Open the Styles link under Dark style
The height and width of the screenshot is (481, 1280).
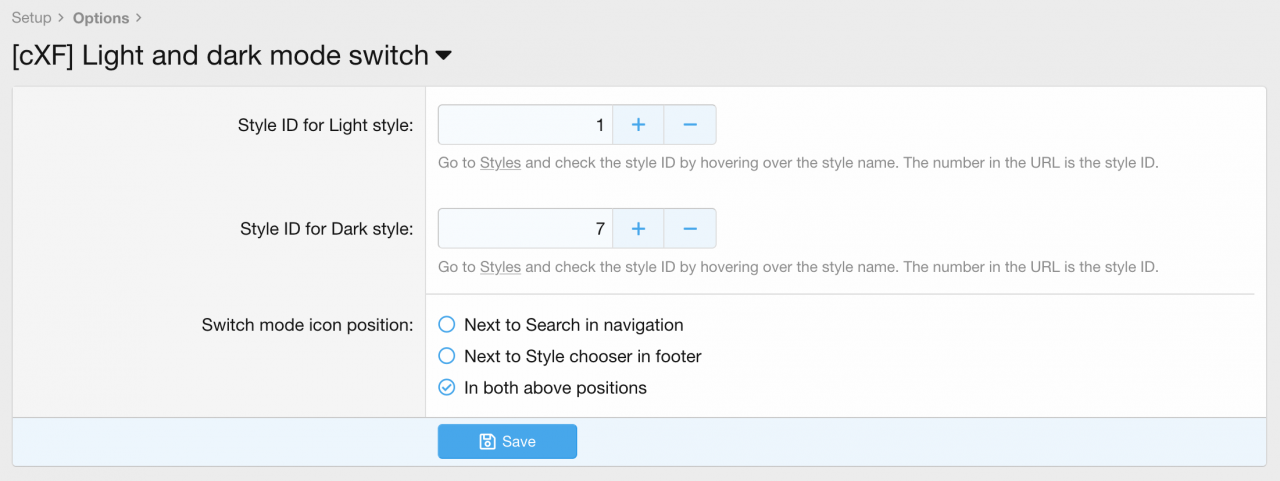(x=500, y=267)
